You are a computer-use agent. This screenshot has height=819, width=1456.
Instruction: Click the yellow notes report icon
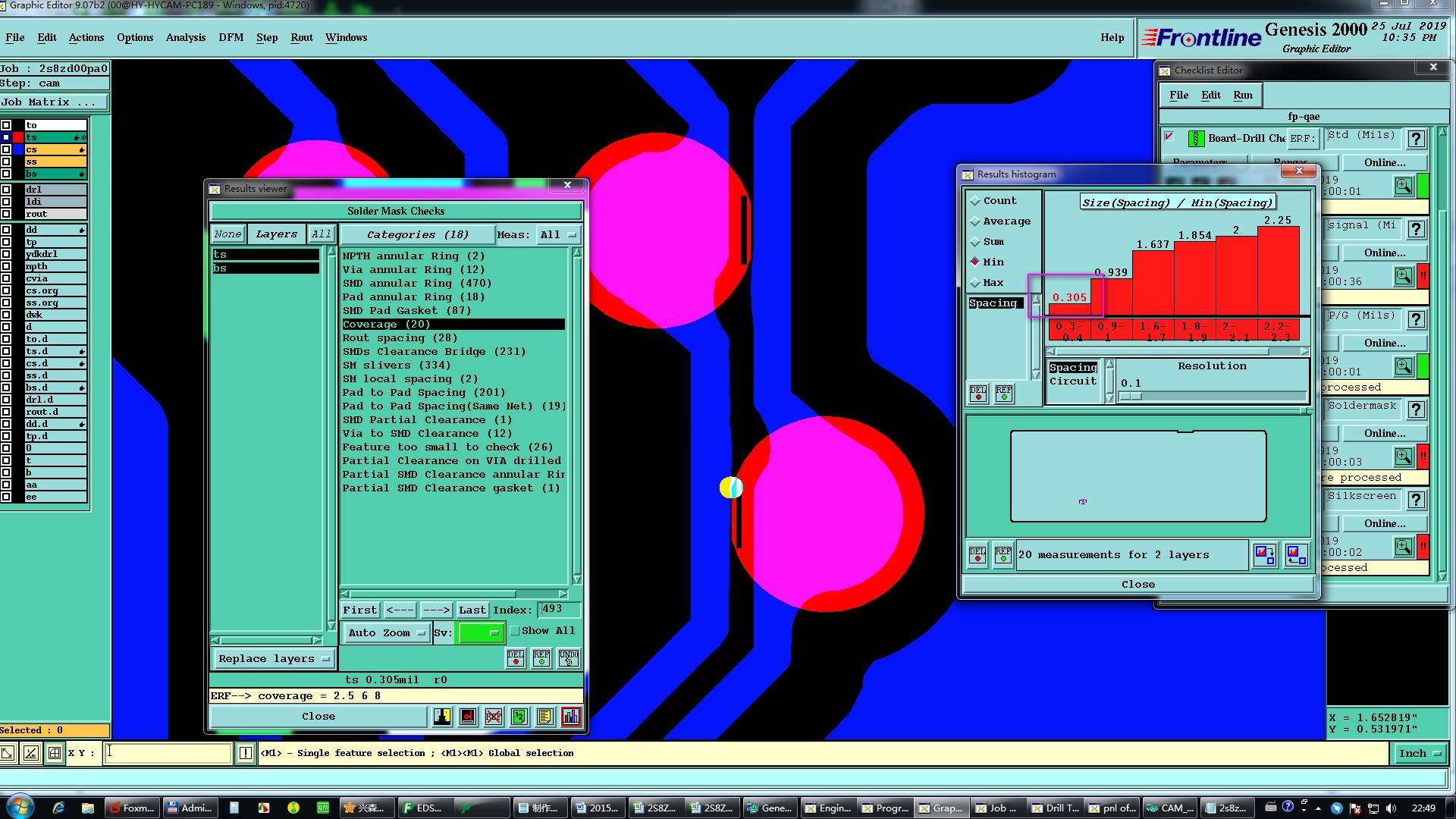(x=544, y=717)
